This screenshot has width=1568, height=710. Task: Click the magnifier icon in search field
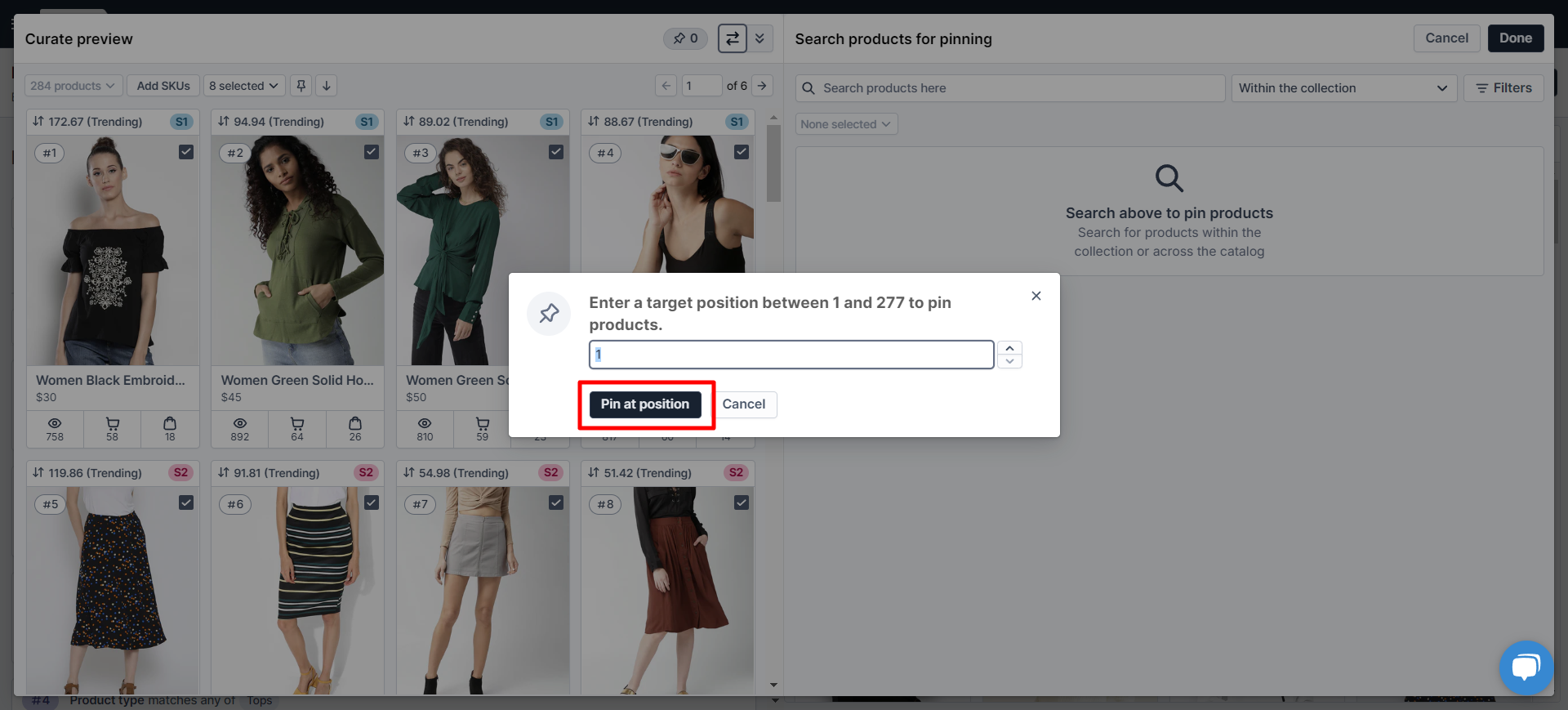pyautogui.click(x=808, y=88)
